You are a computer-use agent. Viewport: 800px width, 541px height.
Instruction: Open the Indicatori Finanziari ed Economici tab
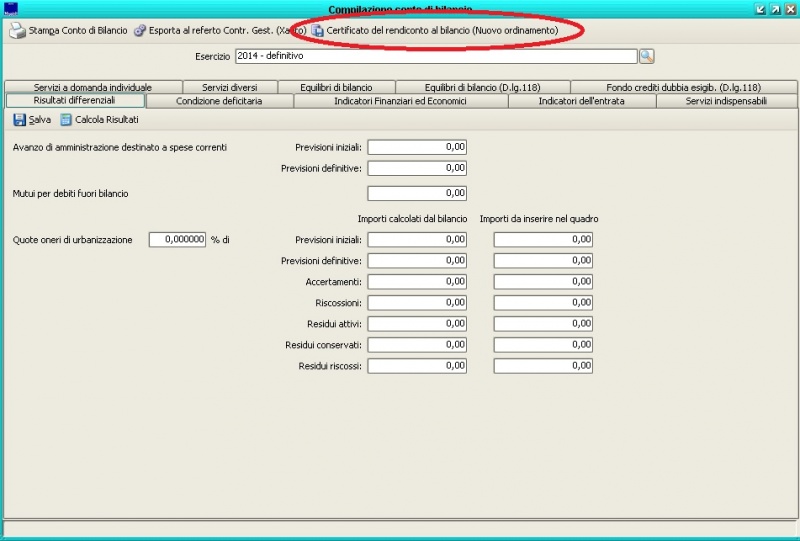[x=400, y=101]
